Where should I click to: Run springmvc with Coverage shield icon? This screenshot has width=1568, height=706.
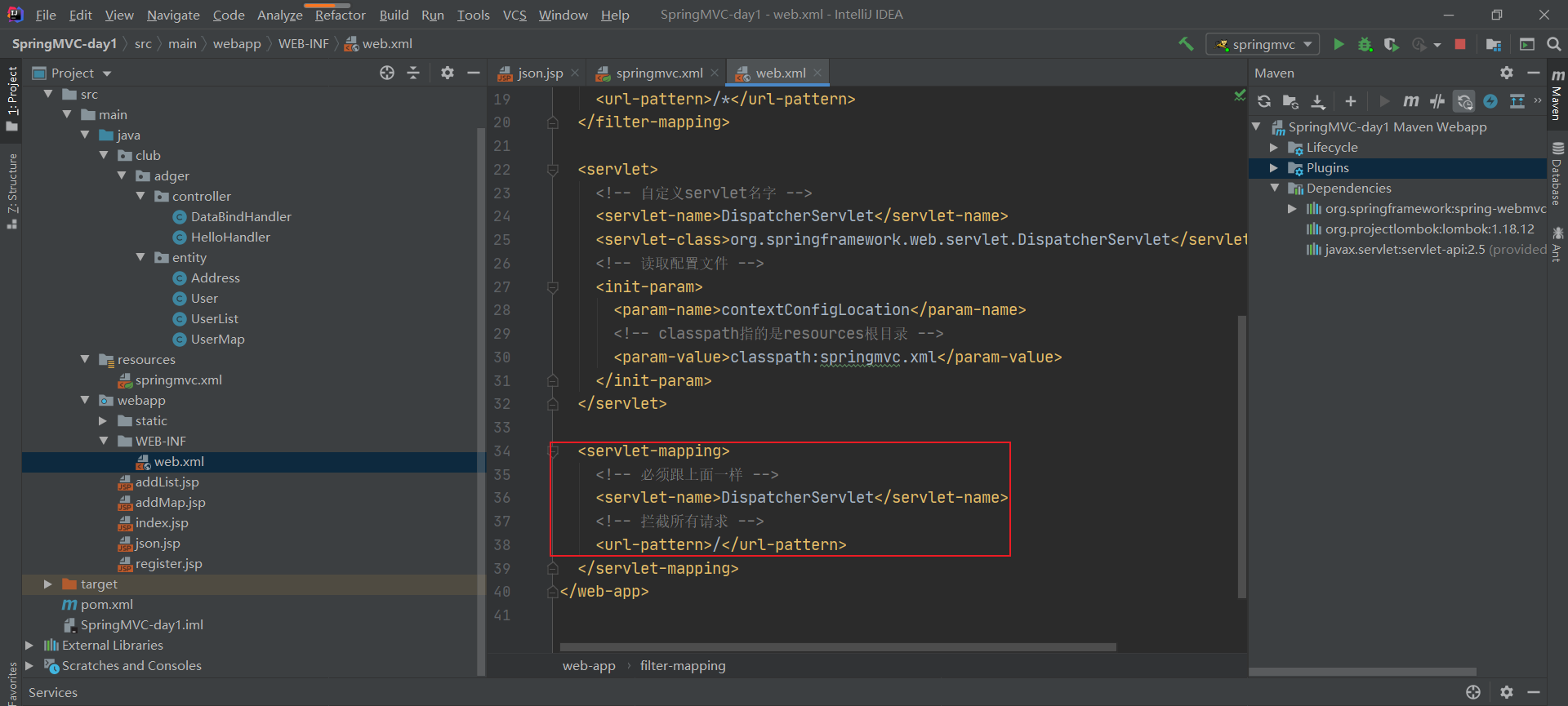coord(1392,44)
